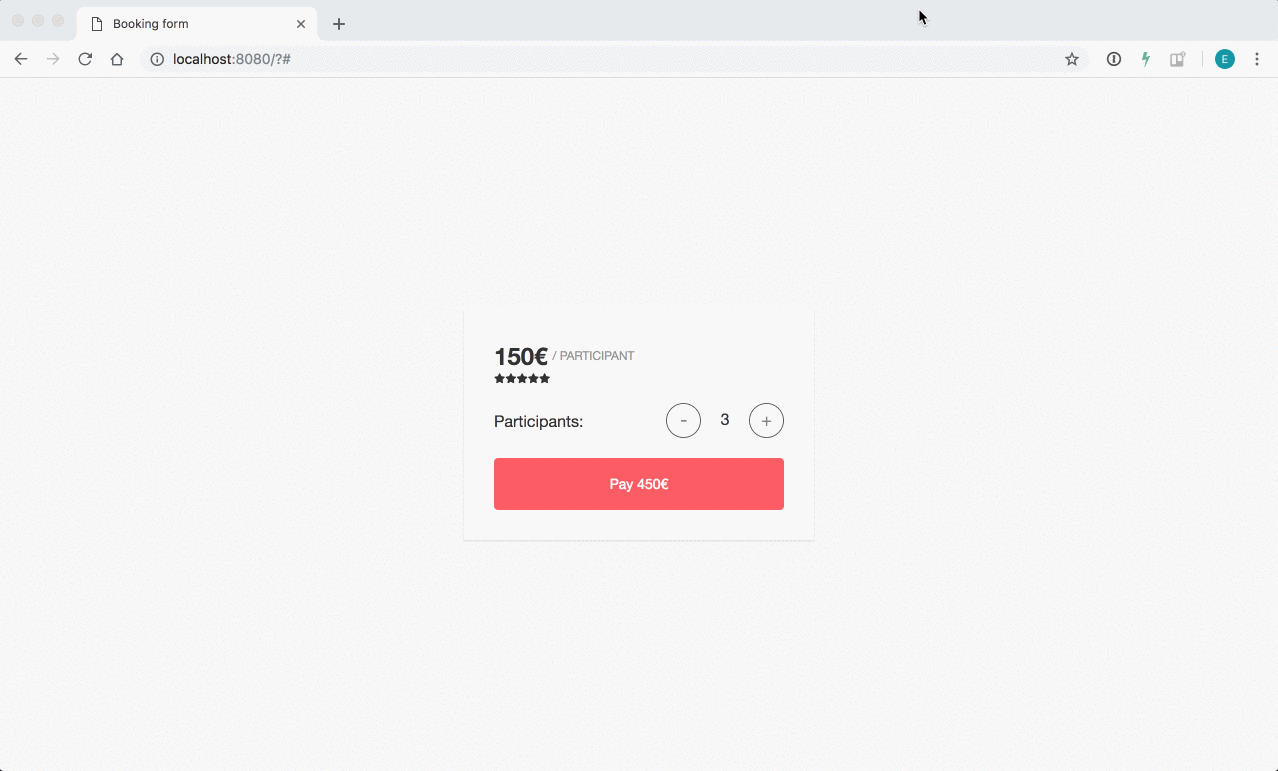1278x771 pixels.
Task: Open the green lightning bolt extension
Action: 1145,59
